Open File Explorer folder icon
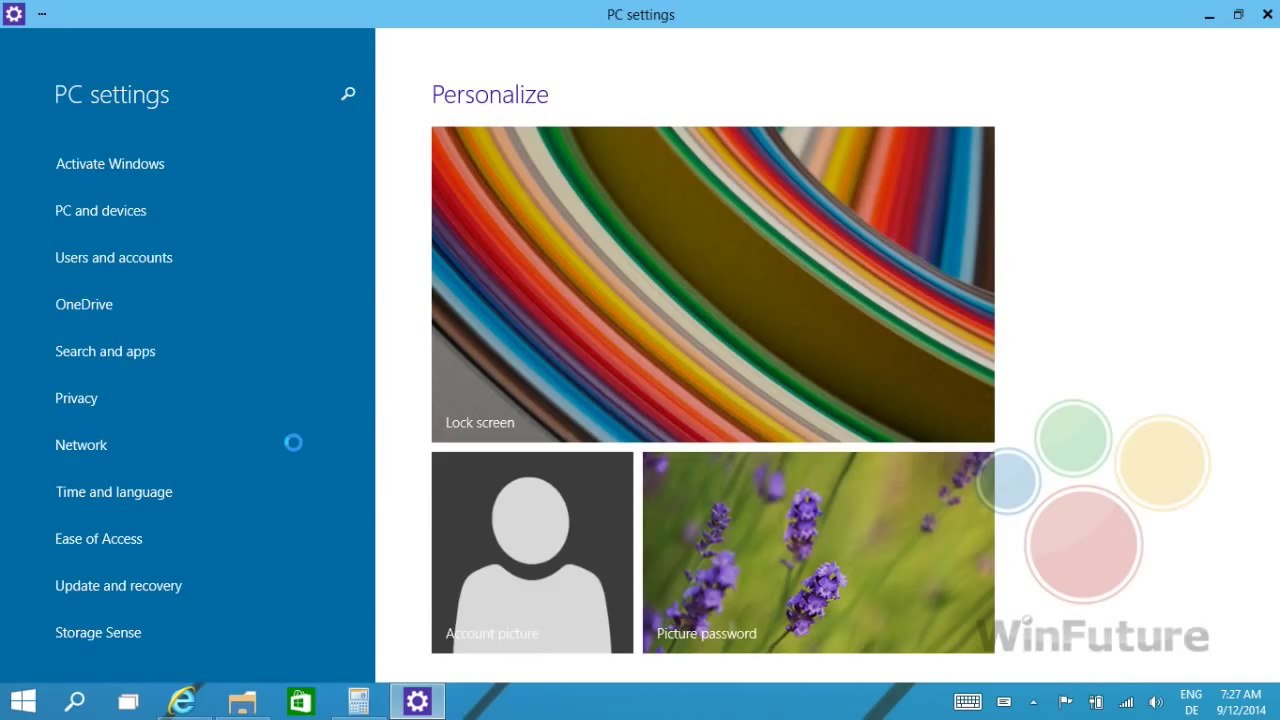 pos(242,701)
